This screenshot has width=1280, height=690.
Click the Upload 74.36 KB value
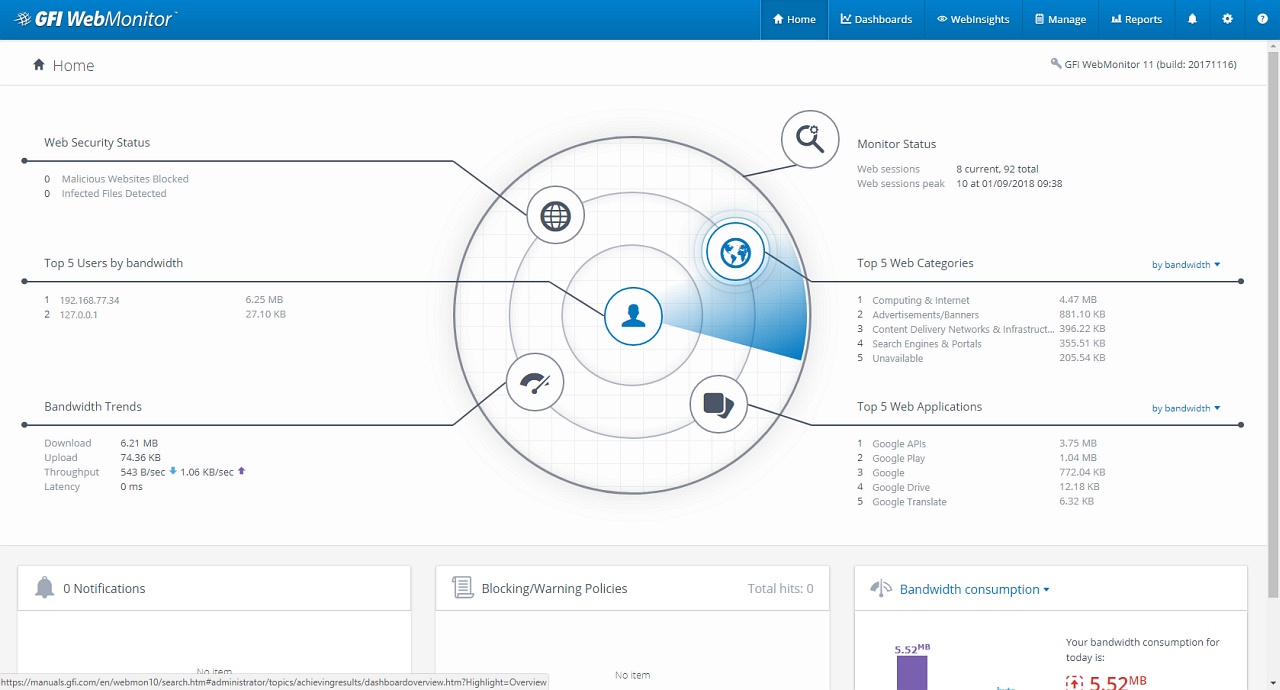(142, 458)
